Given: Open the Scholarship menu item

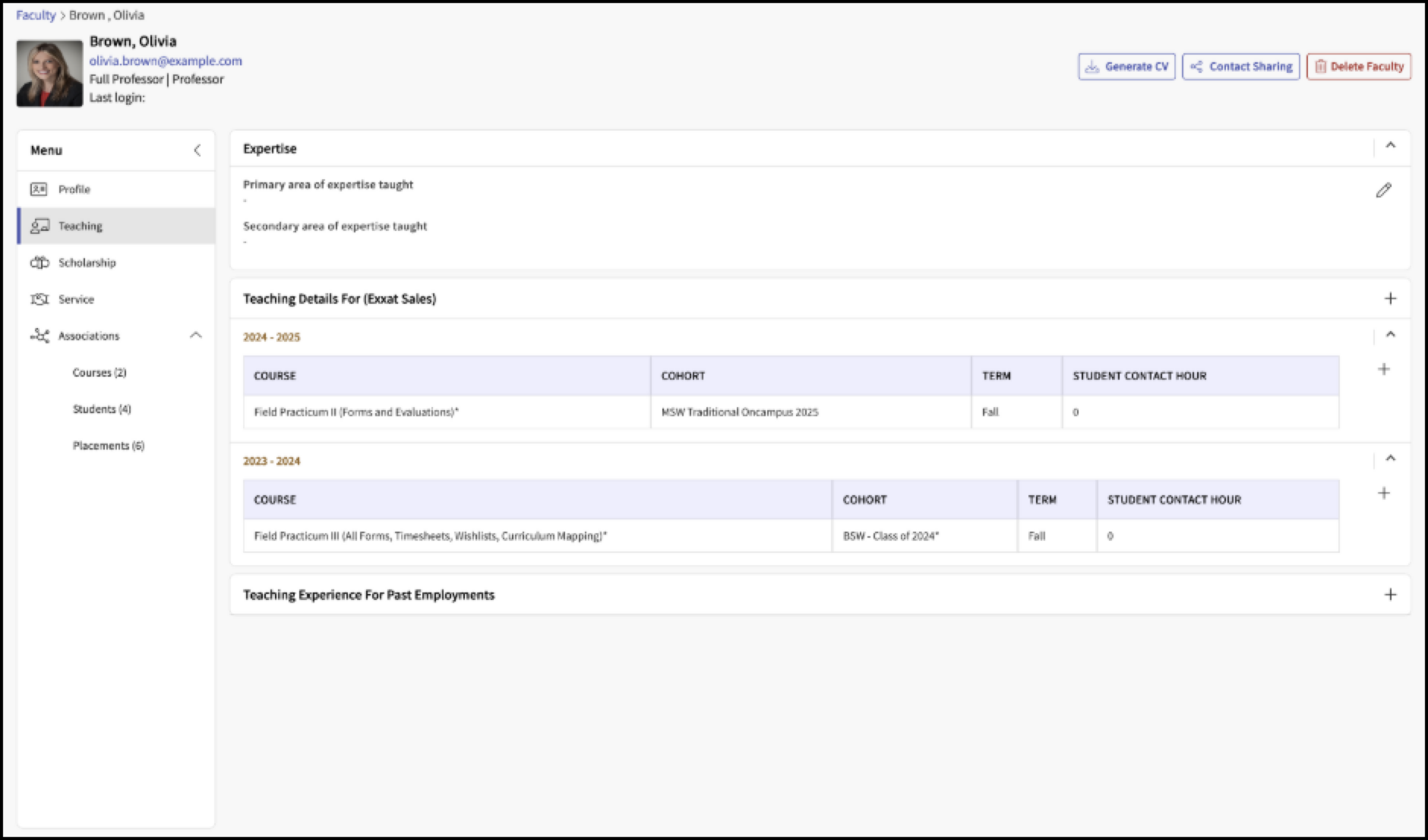Looking at the screenshot, I should 116,263.
